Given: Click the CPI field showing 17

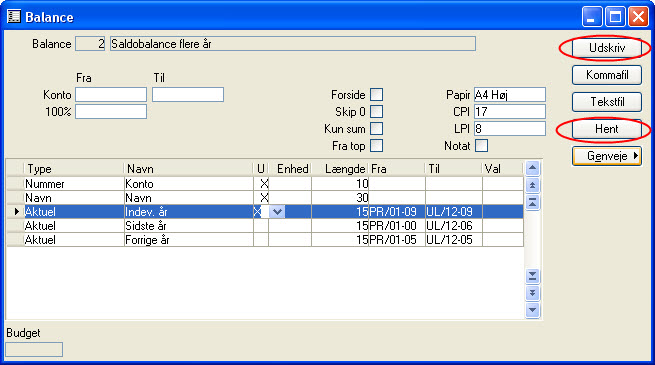Looking at the screenshot, I should click(510, 112).
